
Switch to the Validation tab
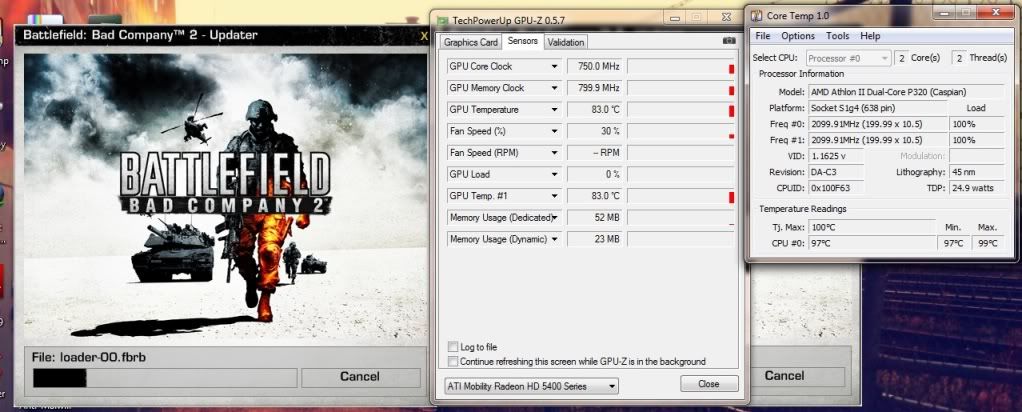pos(566,42)
